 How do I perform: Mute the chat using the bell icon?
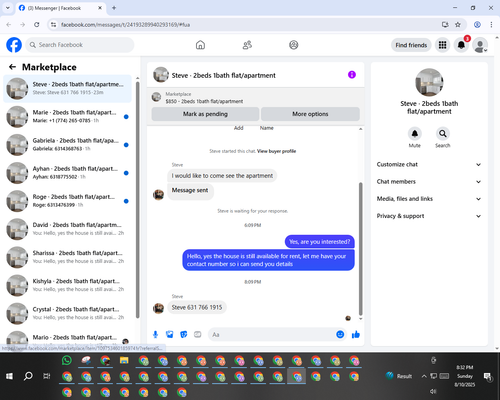click(415, 134)
